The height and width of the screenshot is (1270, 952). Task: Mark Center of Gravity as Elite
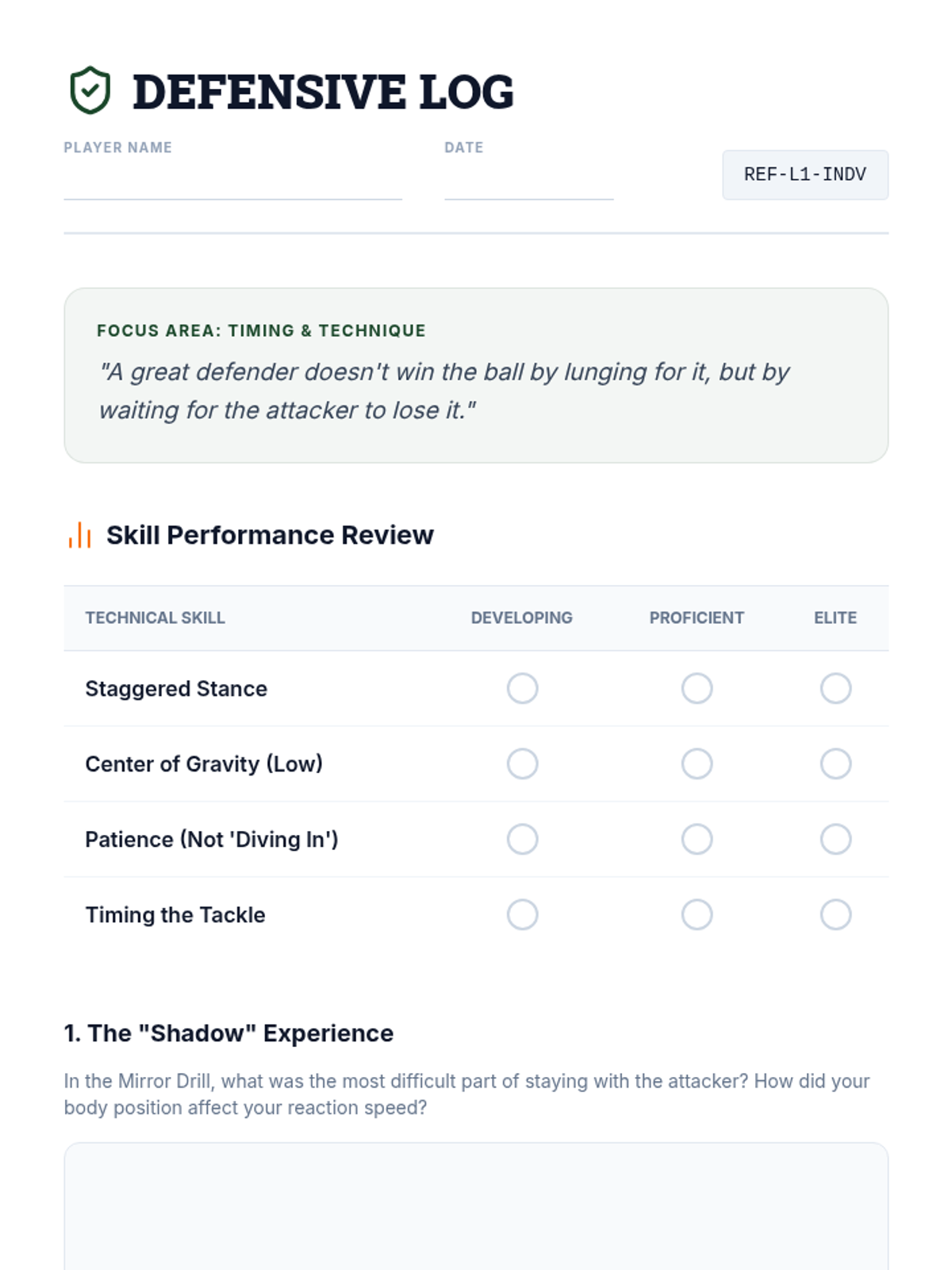[x=835, y=764]
